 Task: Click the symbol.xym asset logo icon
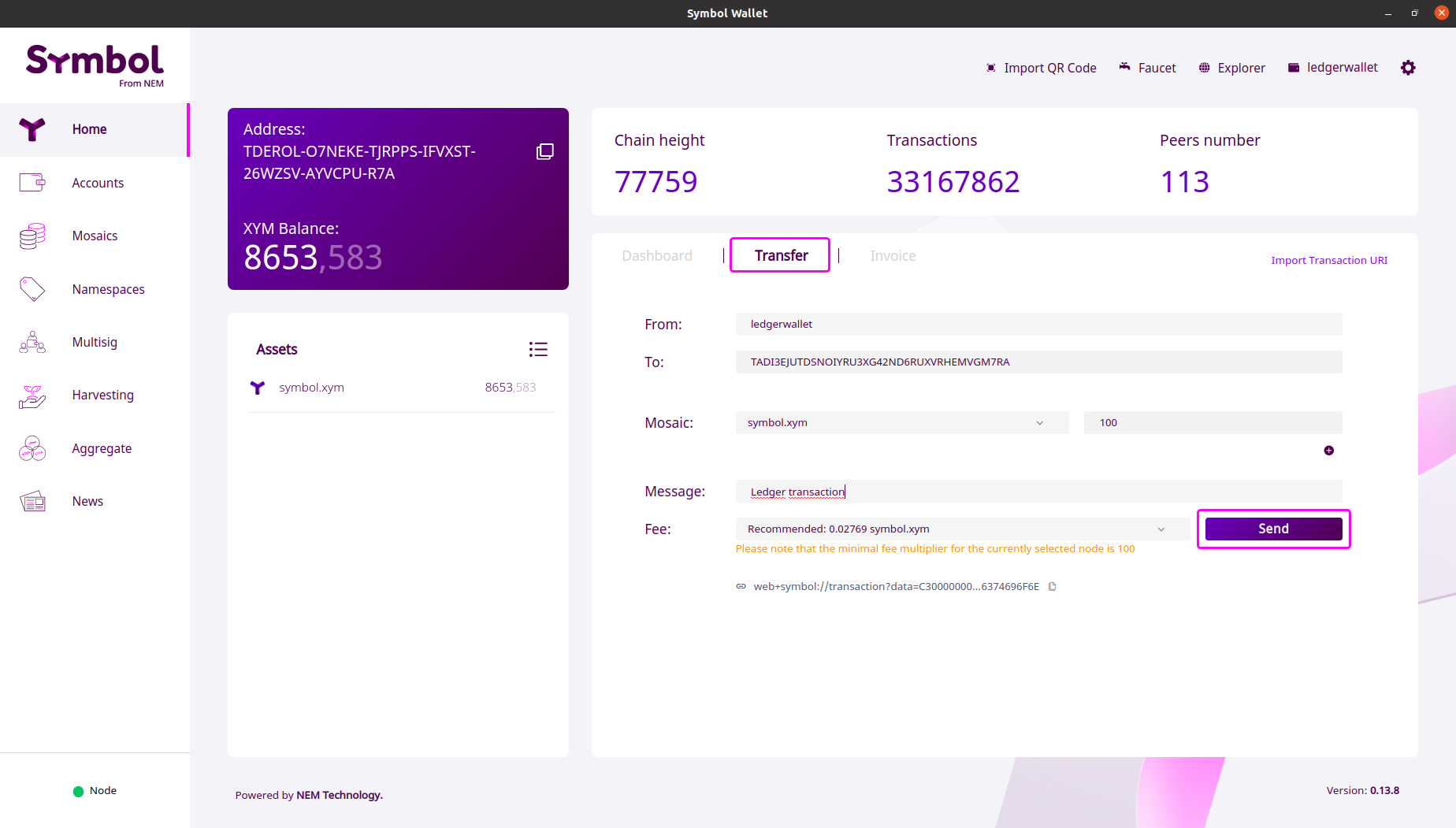coord(258,388)
